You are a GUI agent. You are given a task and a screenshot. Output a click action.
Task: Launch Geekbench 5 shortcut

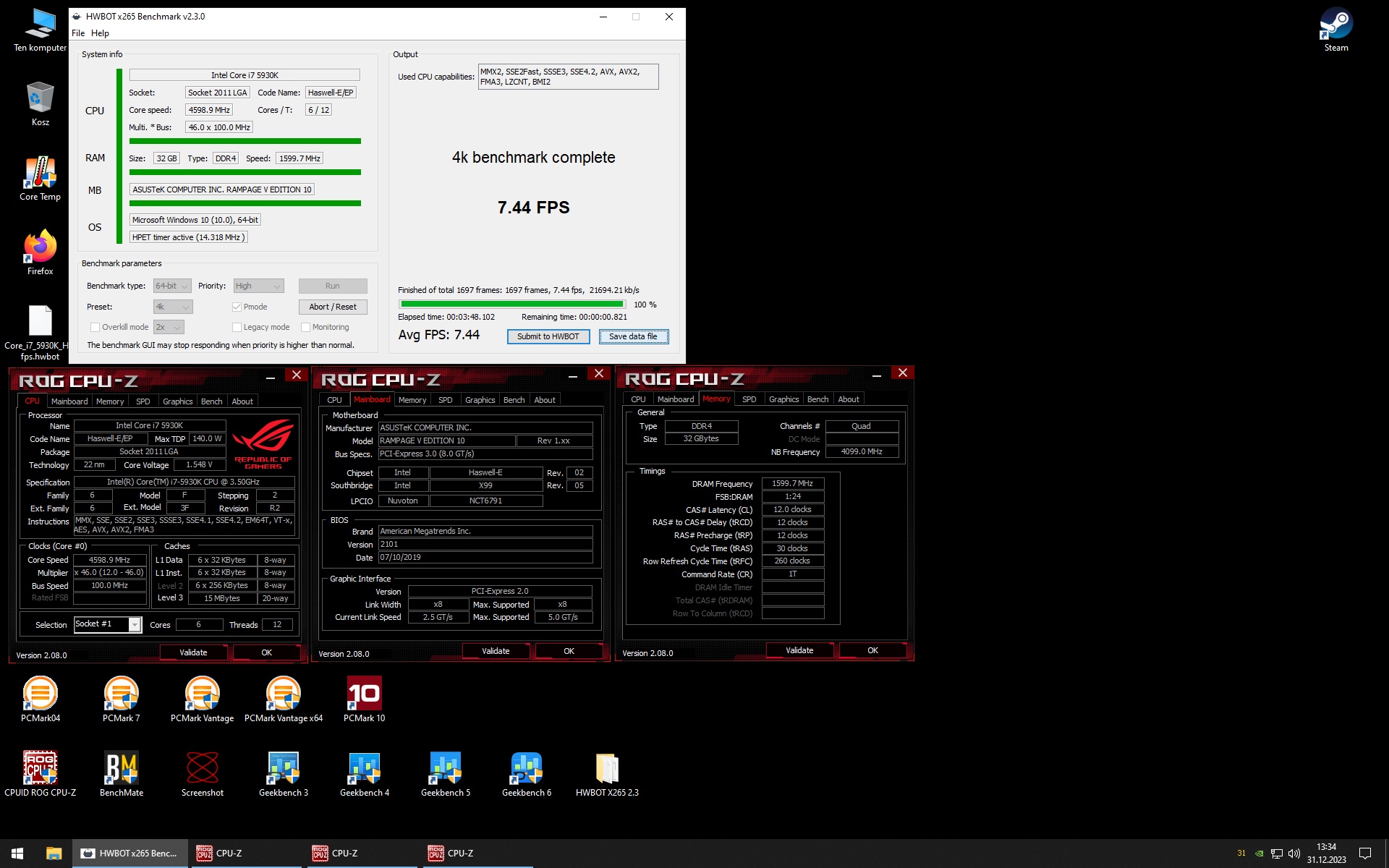(446, 774)
